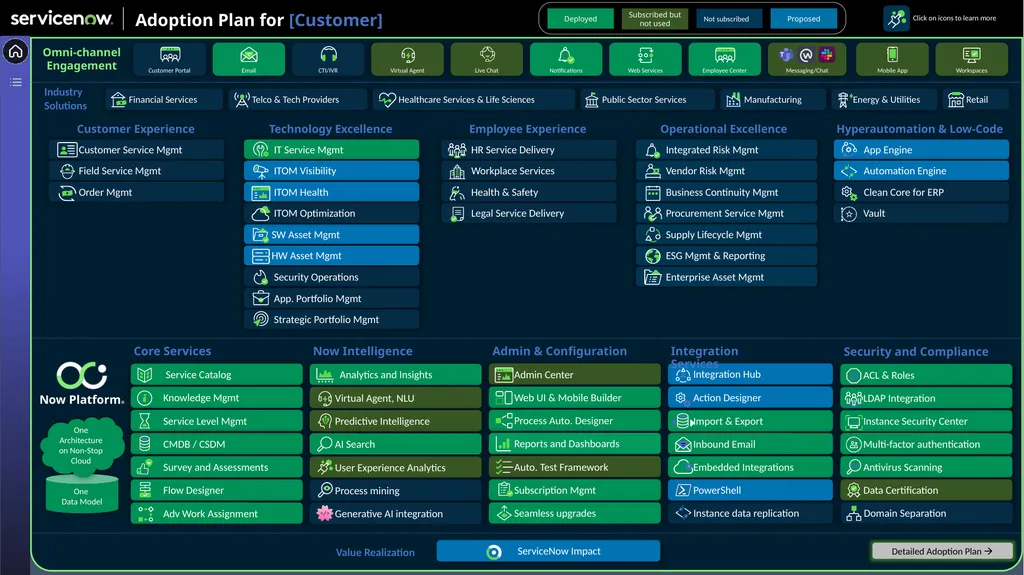
Task: Open the Service Catalog core service
Action: point(216,374)
